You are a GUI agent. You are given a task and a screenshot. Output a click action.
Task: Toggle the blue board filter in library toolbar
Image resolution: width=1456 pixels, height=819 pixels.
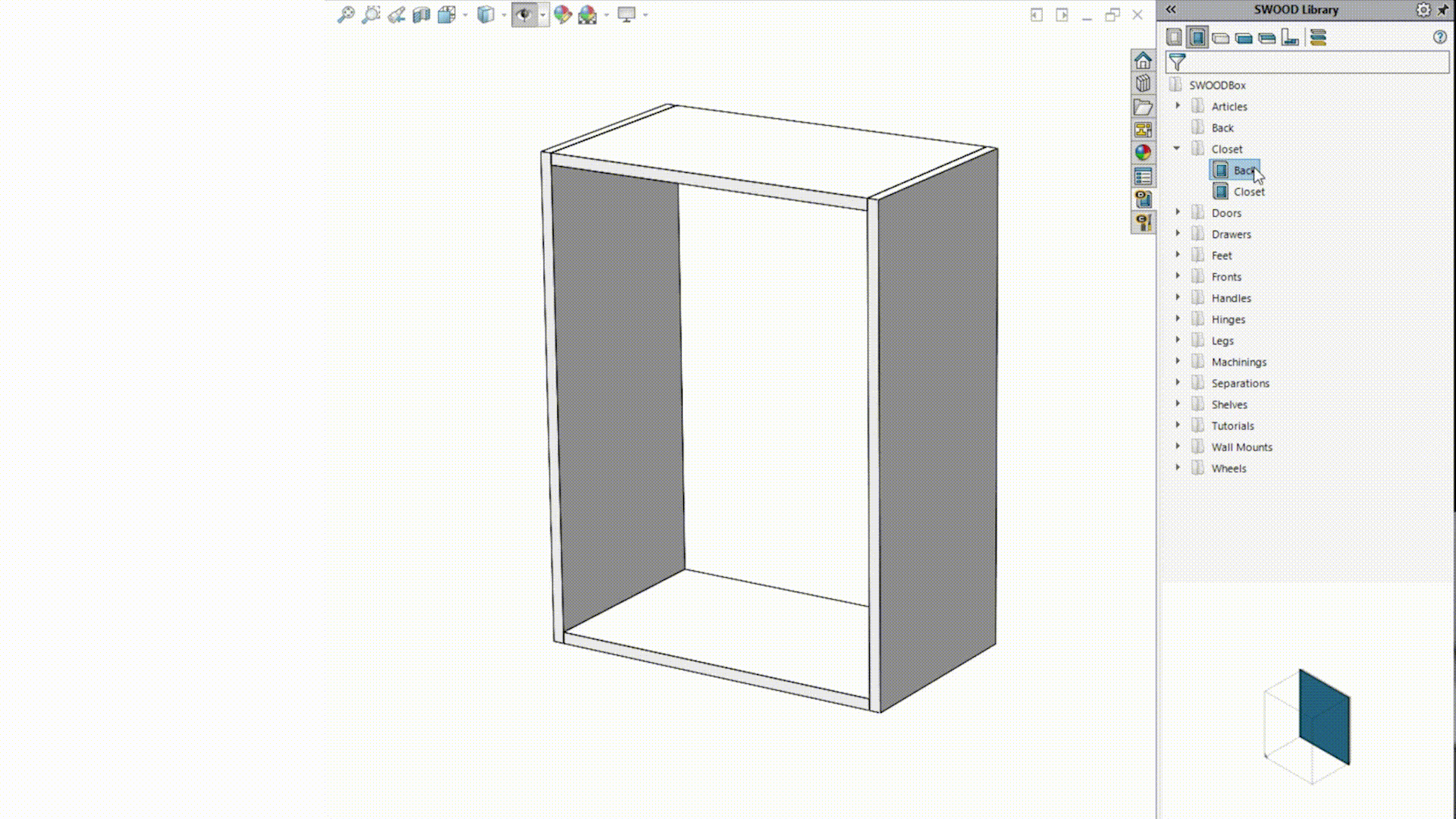1244,38
